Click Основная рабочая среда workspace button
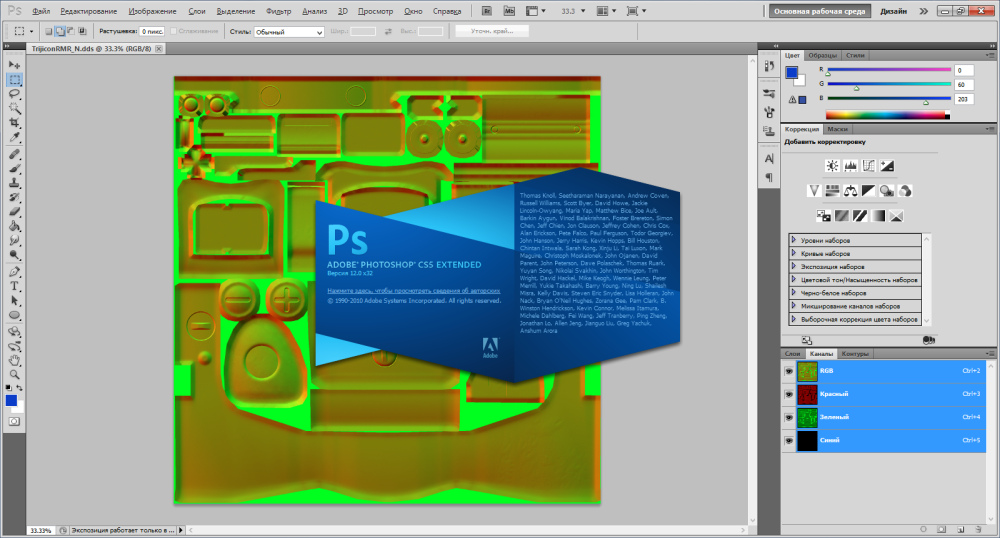This screenshot has height=538, width=1000. 820,11
